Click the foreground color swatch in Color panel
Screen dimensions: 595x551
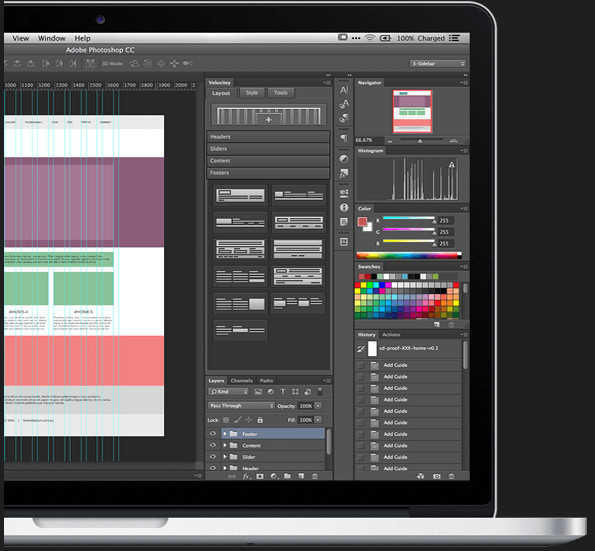tap(362, 222)
